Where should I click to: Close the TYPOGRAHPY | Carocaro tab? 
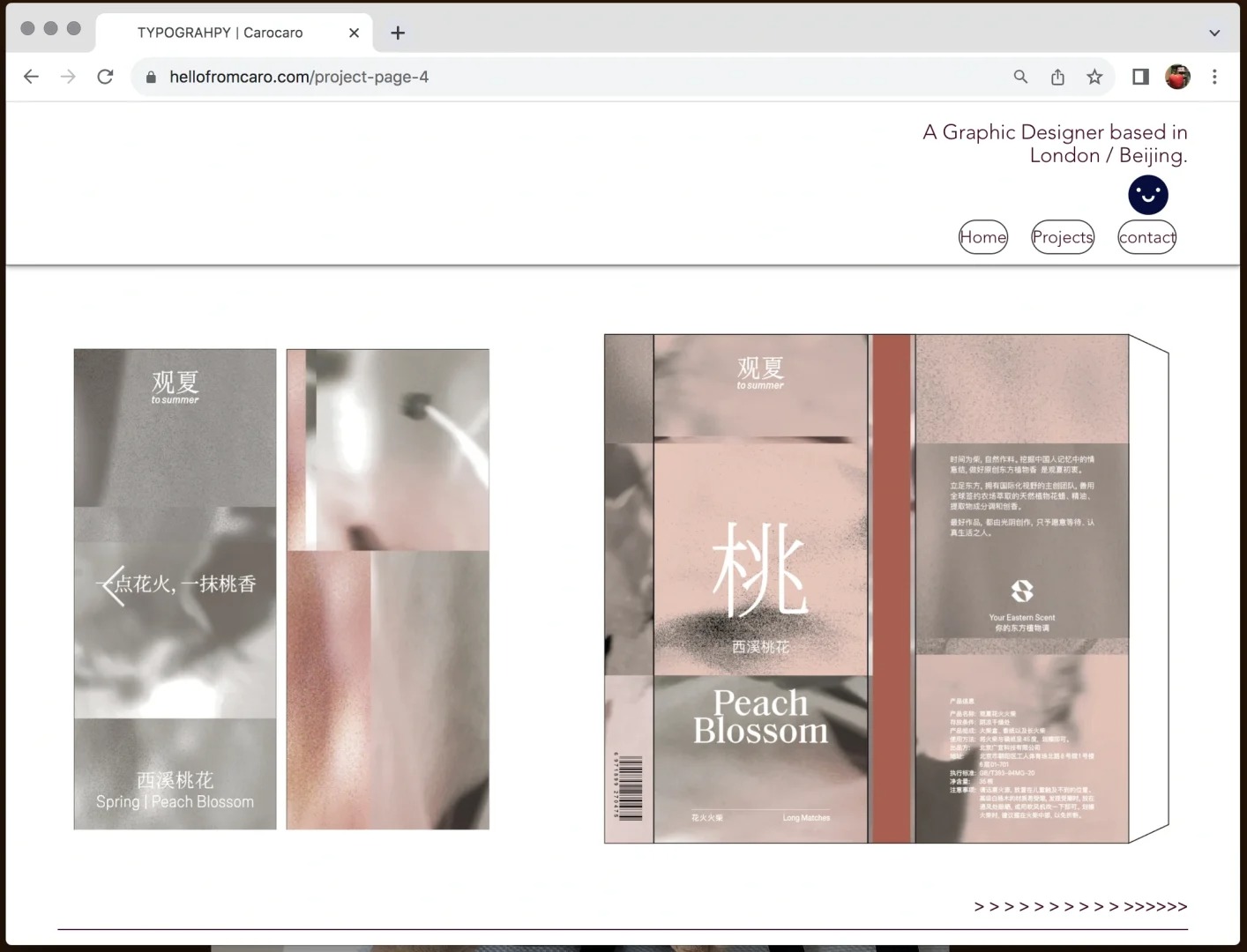point(354,33)
